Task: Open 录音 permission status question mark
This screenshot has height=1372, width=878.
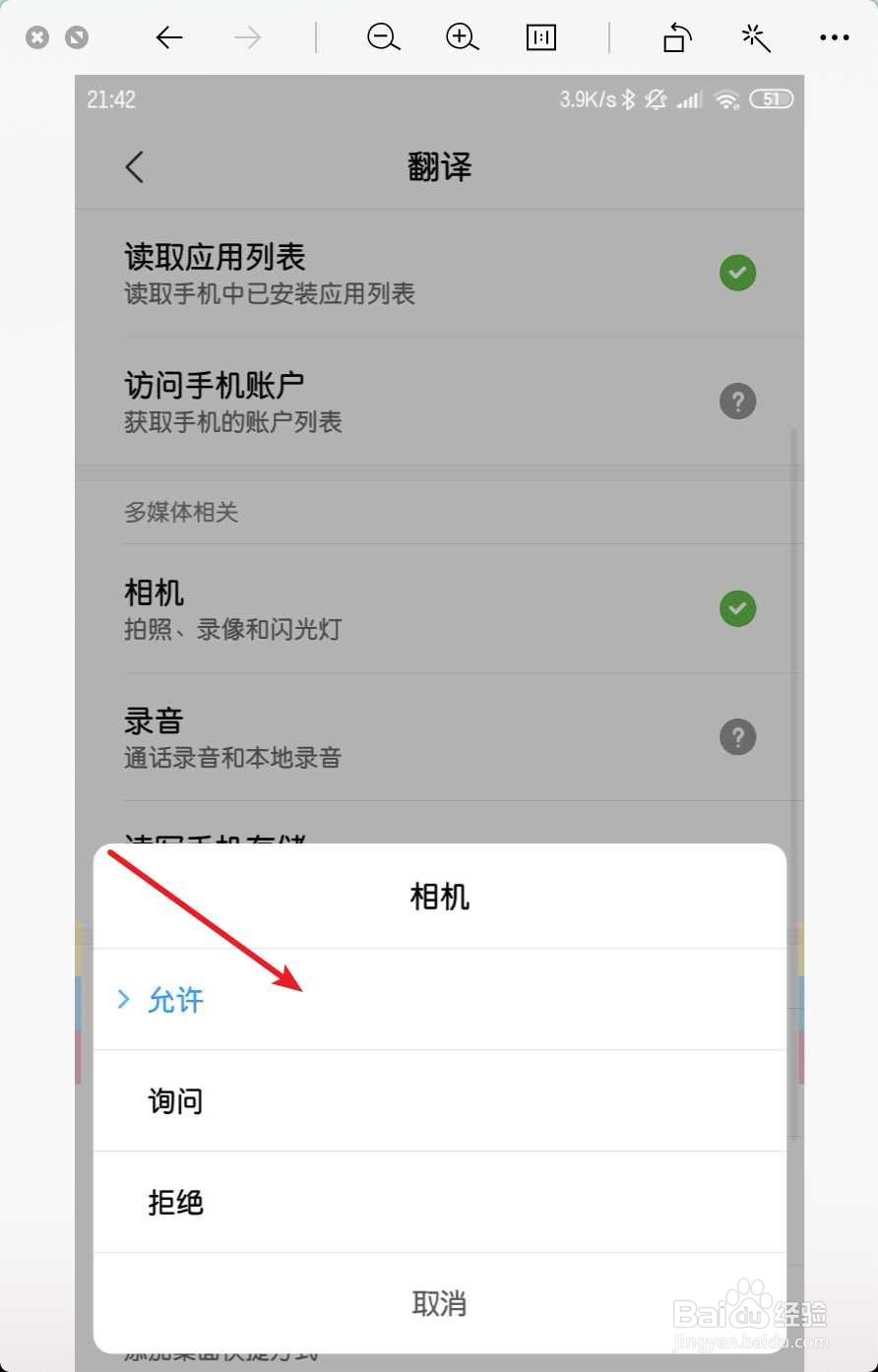Action: [737, 737]
